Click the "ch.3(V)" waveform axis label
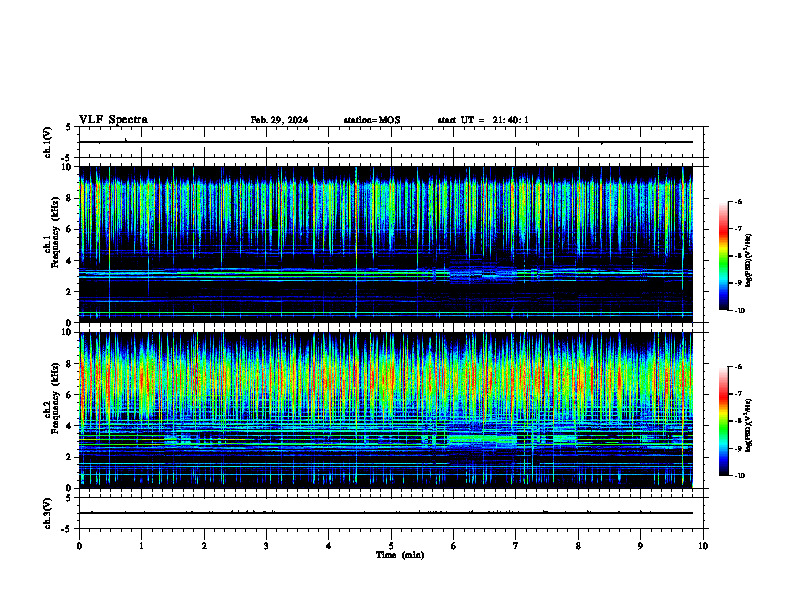The image size is (792, 612). pos(47,513)
